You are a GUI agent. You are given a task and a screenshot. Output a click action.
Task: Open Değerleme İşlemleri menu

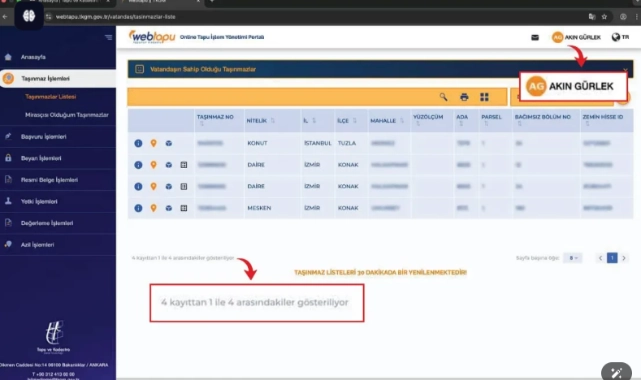tap(47, 224)
